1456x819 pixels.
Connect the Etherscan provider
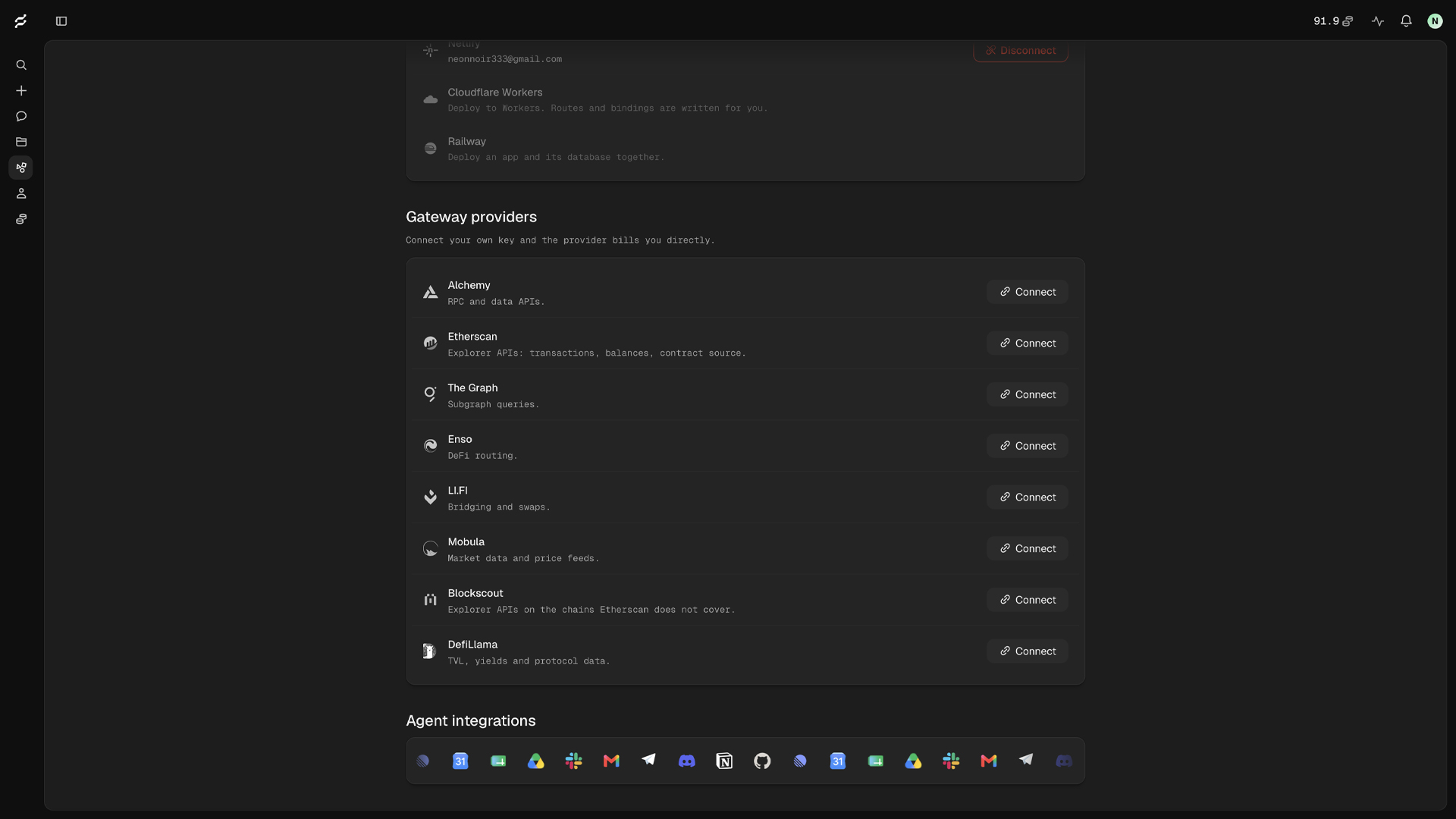(1028, 344)
